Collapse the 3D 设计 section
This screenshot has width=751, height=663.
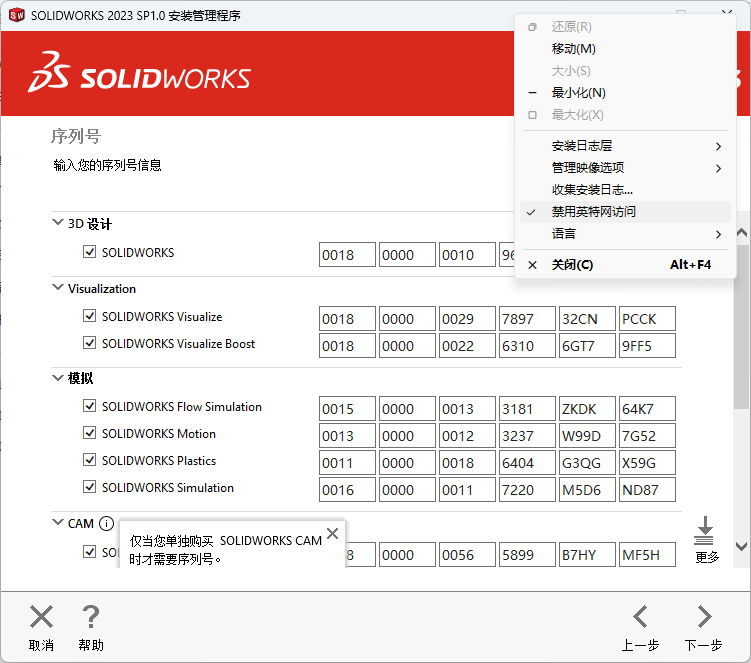click(x=57, y=222)
